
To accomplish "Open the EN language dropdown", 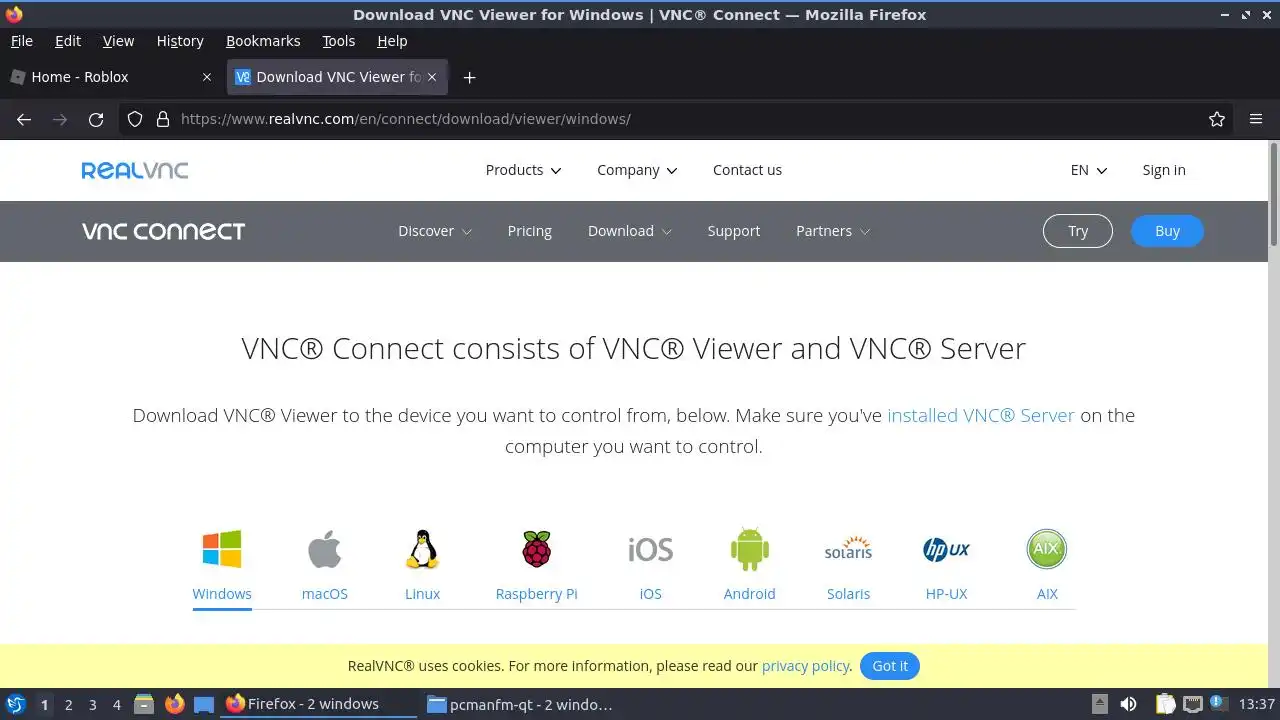I will pos(1089,170).
